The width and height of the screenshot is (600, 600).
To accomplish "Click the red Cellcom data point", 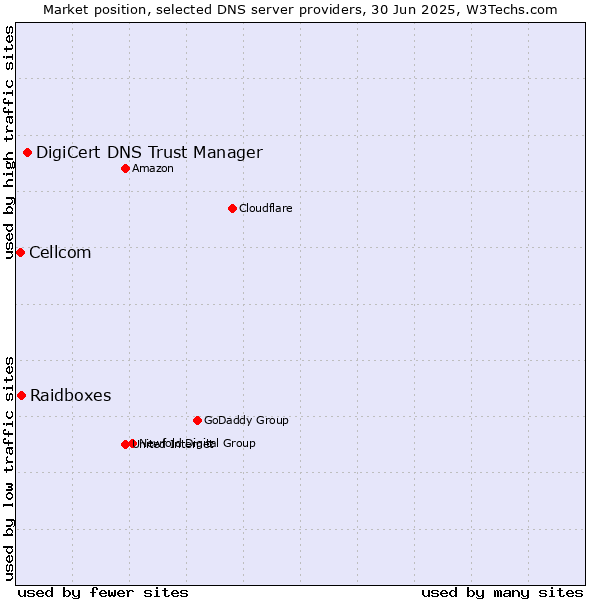I will pos(20,253).
